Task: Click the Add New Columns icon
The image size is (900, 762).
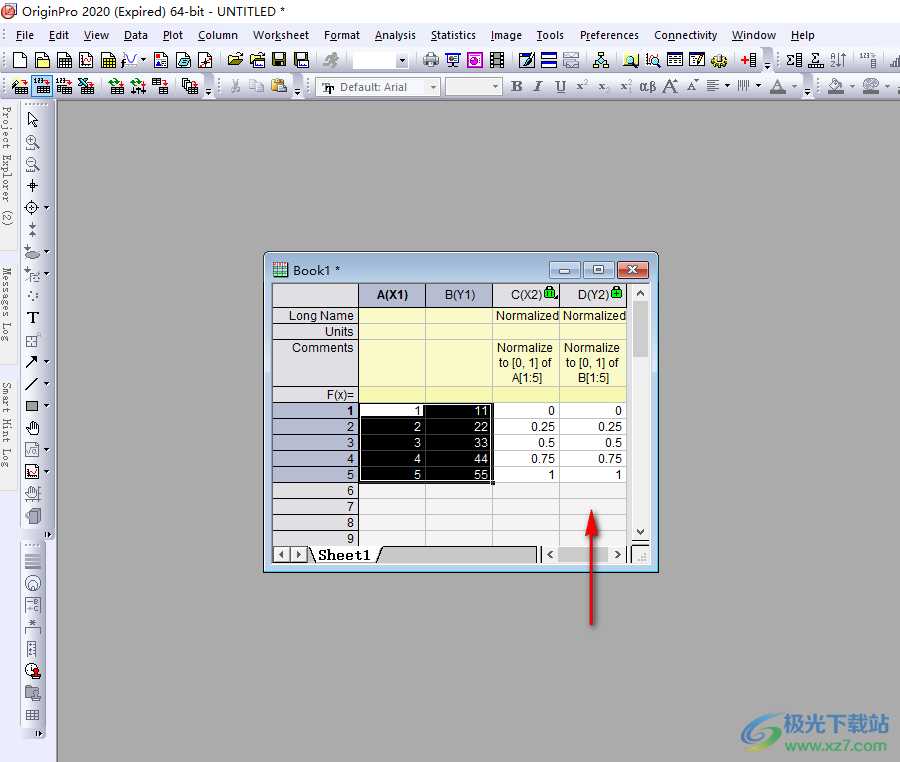Action: [748, 60]
